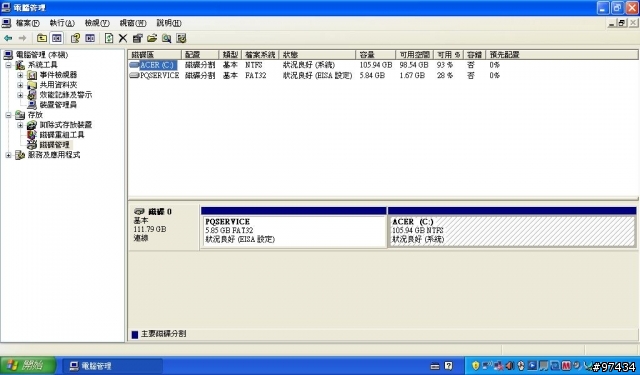This screenshot has width=640, height=375.
Task: Click the Refresh toolbar icon
Action: point(109,38)
